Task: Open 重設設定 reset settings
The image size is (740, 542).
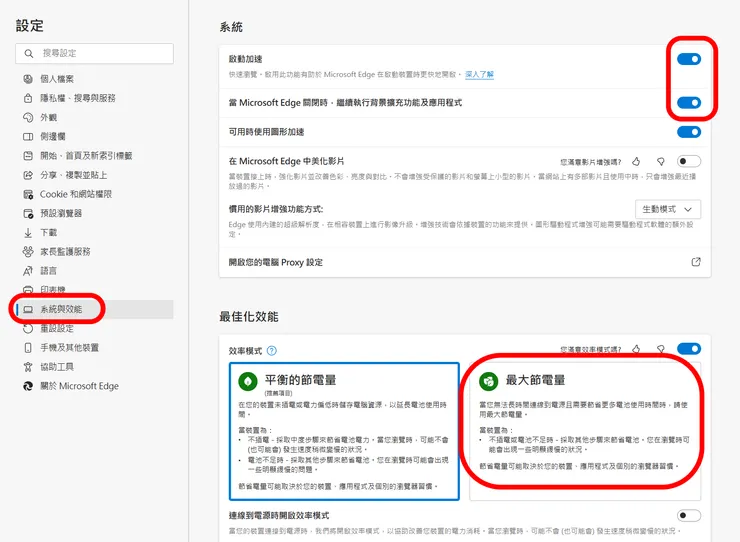Action: [57, 329]
